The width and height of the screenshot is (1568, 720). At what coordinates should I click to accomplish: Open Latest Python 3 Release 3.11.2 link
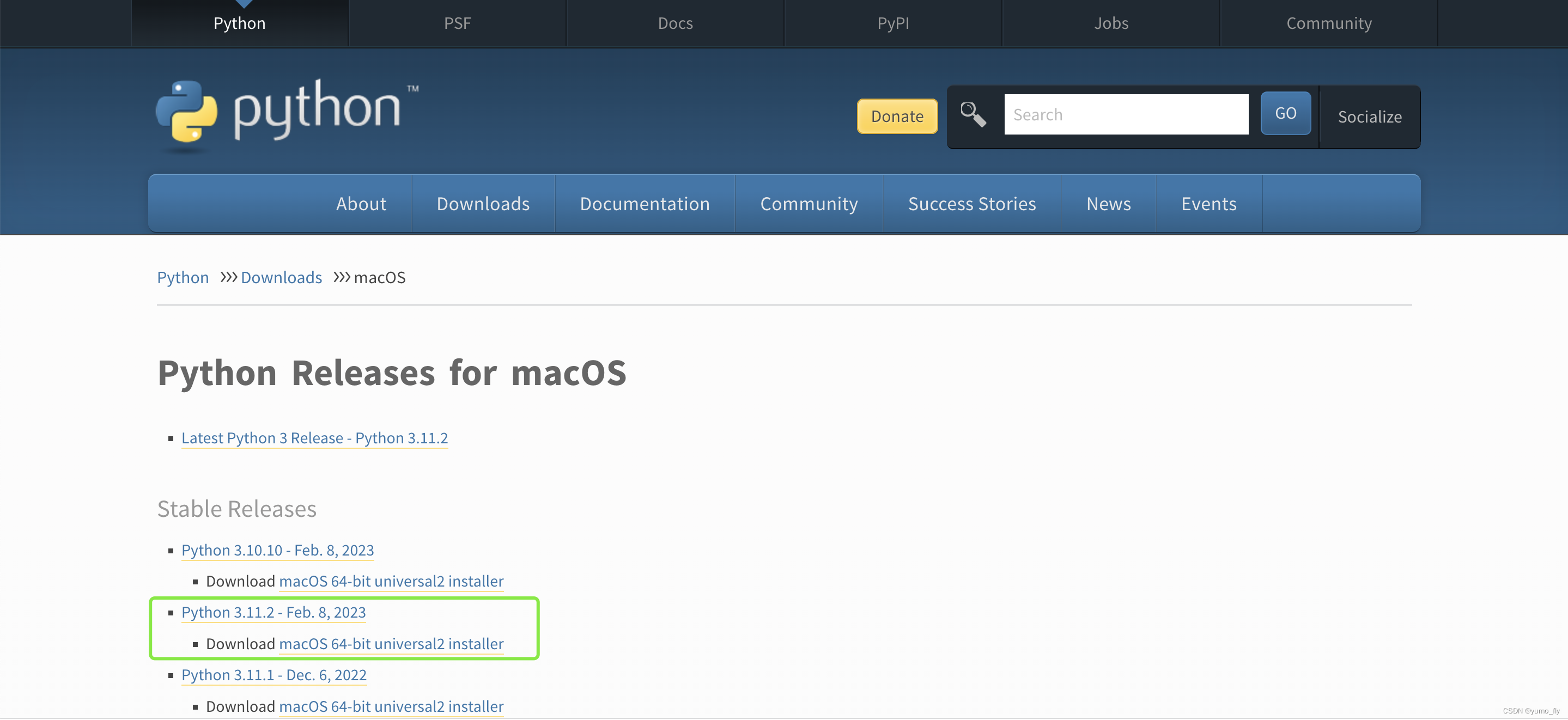click(314, 438)
